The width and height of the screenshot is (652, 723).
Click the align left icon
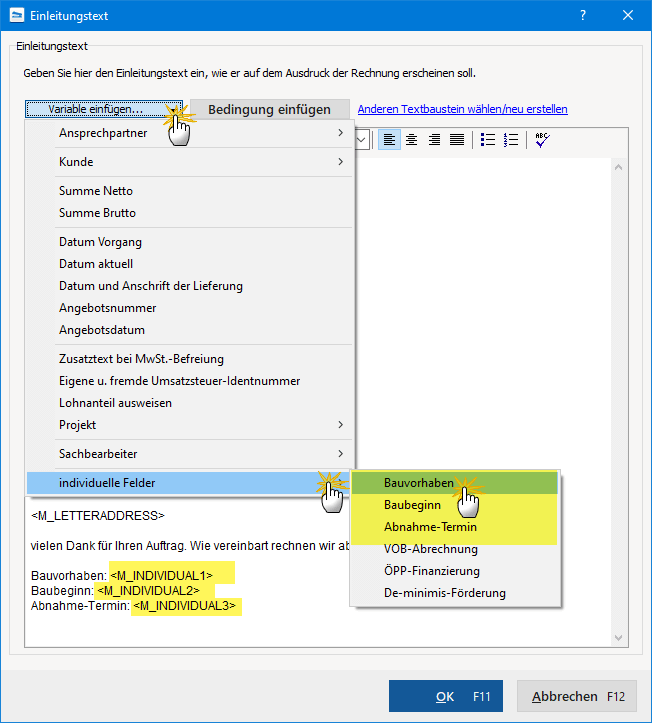[x=389, y=140]
